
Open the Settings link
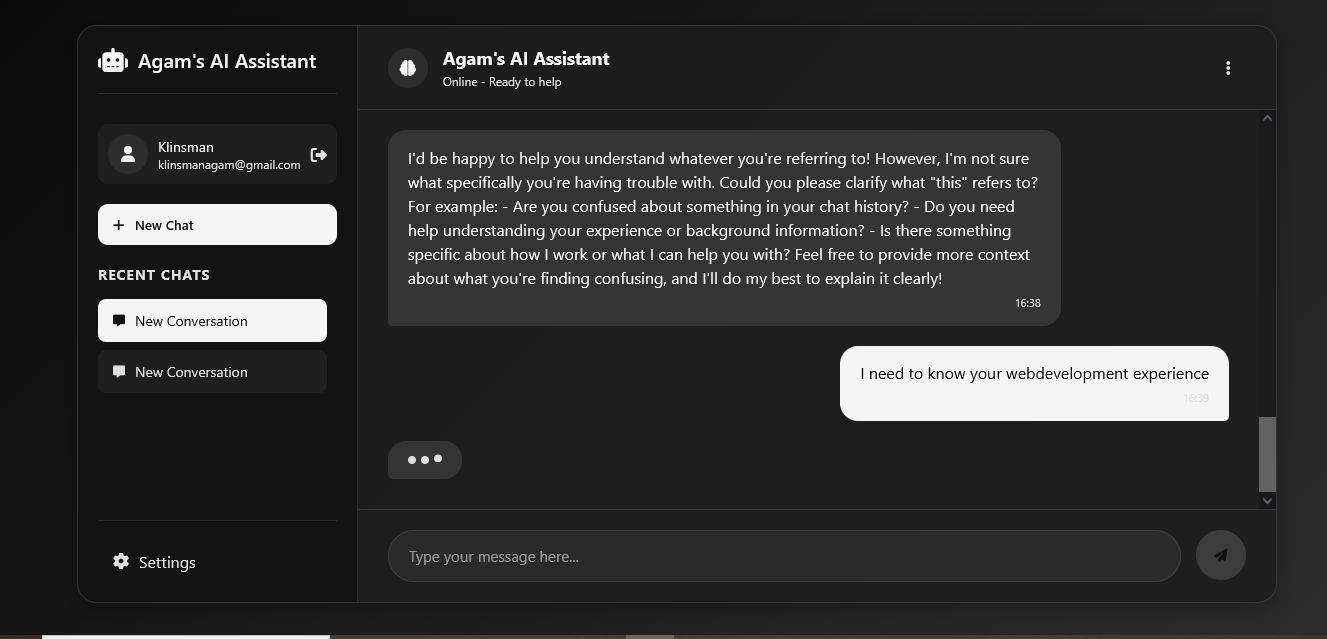pyautogui.click(x=167, y=562)
